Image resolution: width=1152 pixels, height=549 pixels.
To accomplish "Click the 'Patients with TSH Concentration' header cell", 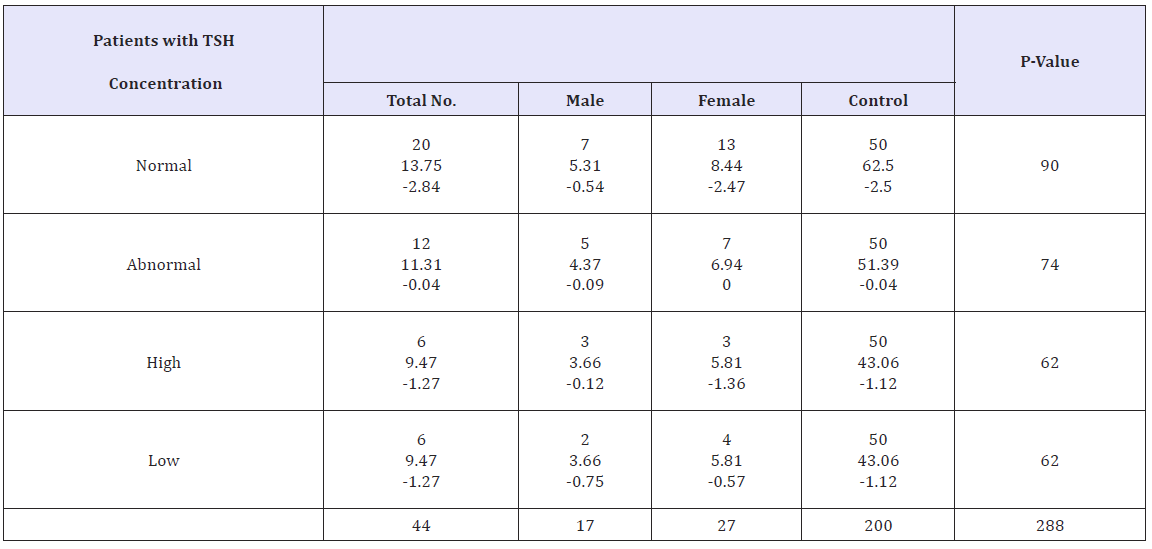I will tap(164, 62).
